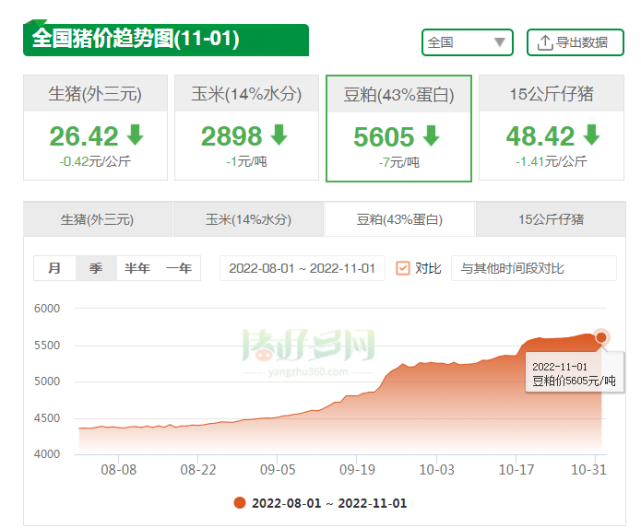Click the orange legend dot for 2022-08-01 series
Viewport: 641px width, 528px height.
click(x=239, y=503)
